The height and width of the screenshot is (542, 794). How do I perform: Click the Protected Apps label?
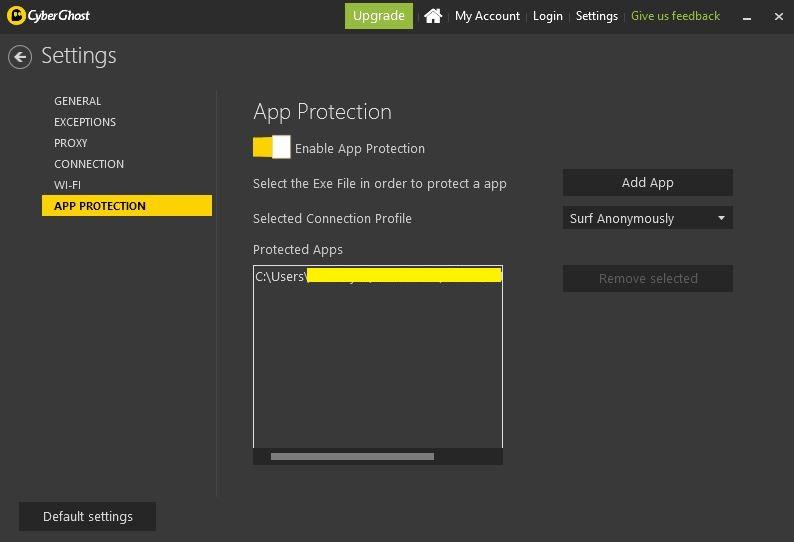298,250
